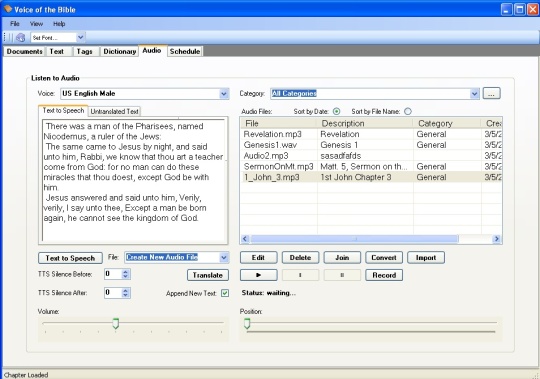540x379 pixels.
Task: Click the audio list scroll left arrow
Action: pyautogui.click(x=245, y=239)
